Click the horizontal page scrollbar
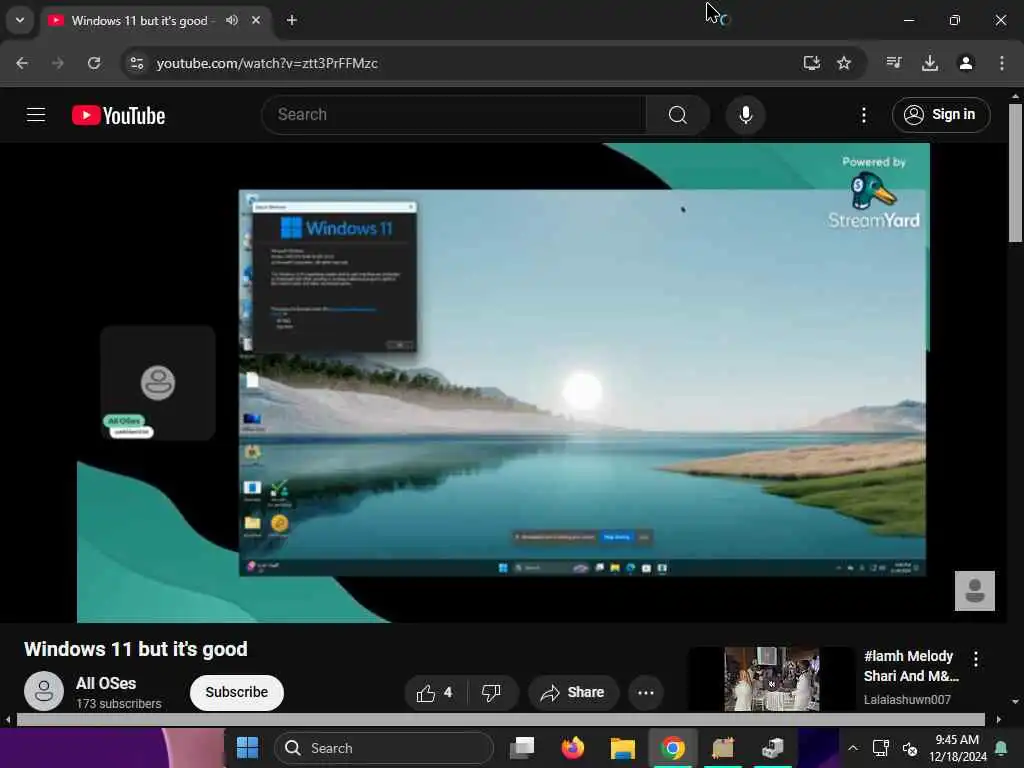 point(500,720)
